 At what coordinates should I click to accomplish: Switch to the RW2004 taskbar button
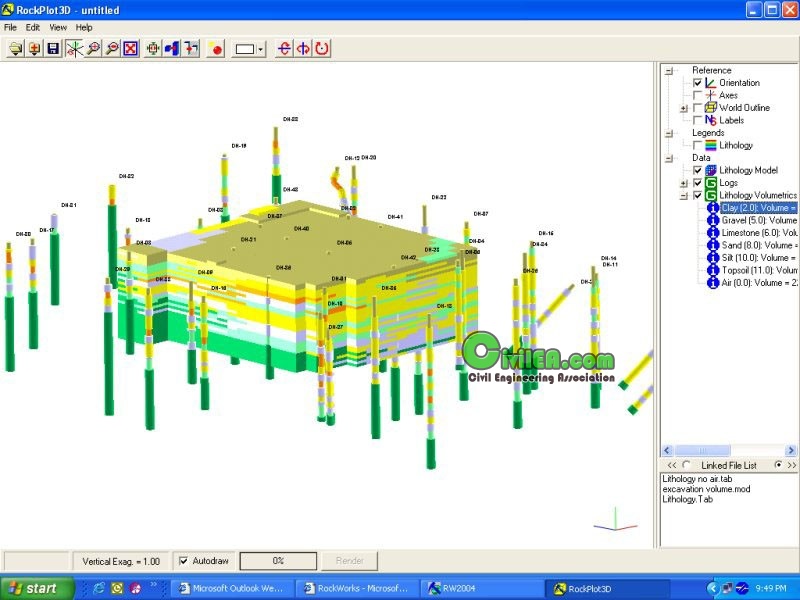(482, 588)
